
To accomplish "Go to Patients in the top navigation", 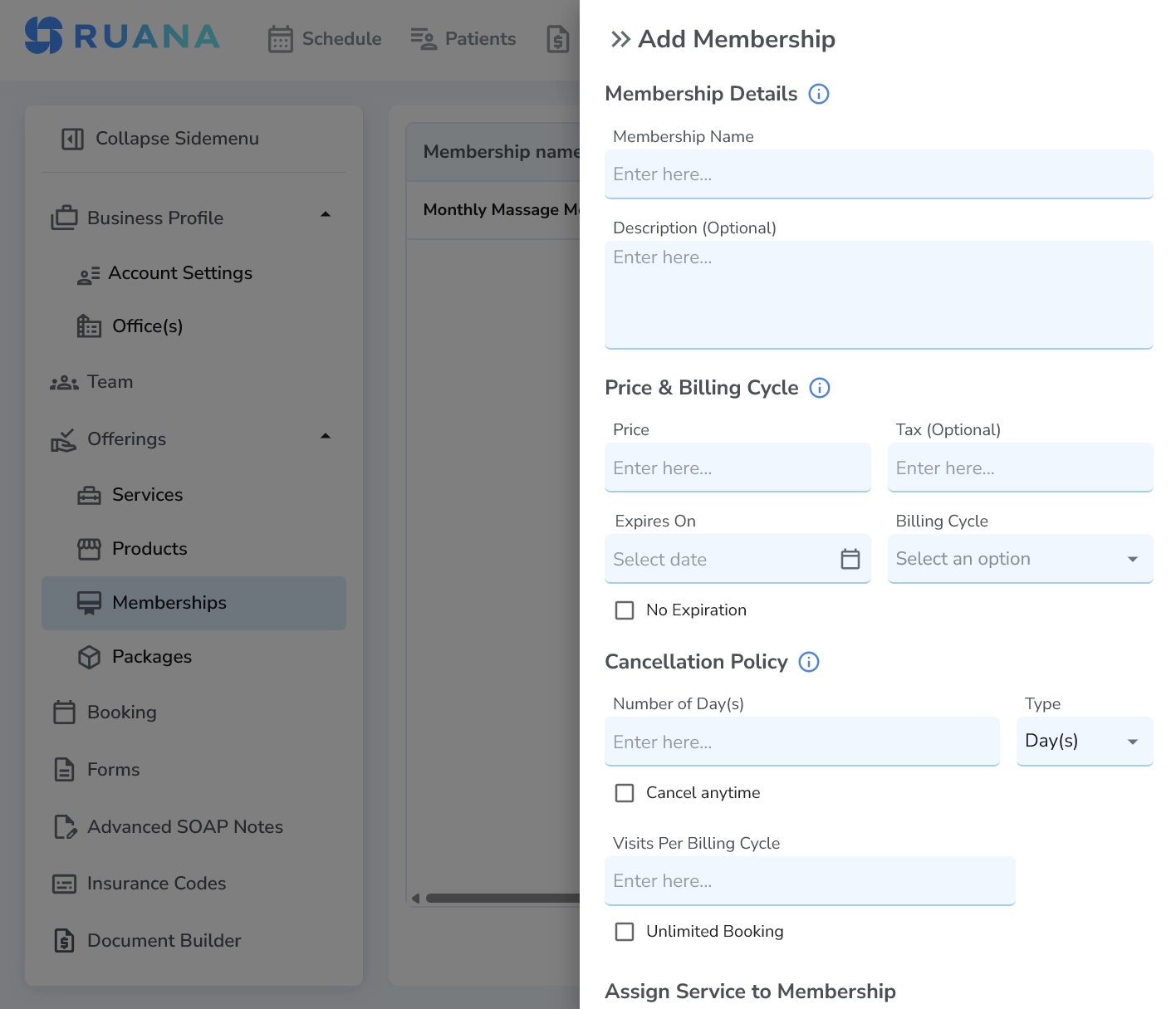I will (x=463, y=39).
